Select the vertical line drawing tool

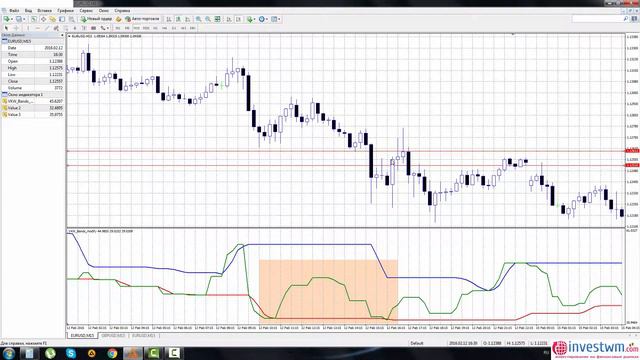pyautogui.click(x=28, y=28)
